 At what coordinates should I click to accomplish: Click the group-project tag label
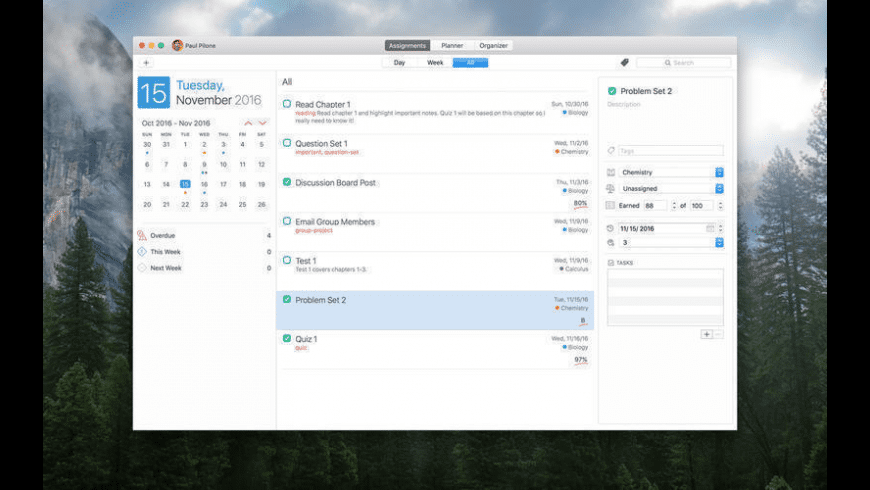tap(314, 230)
